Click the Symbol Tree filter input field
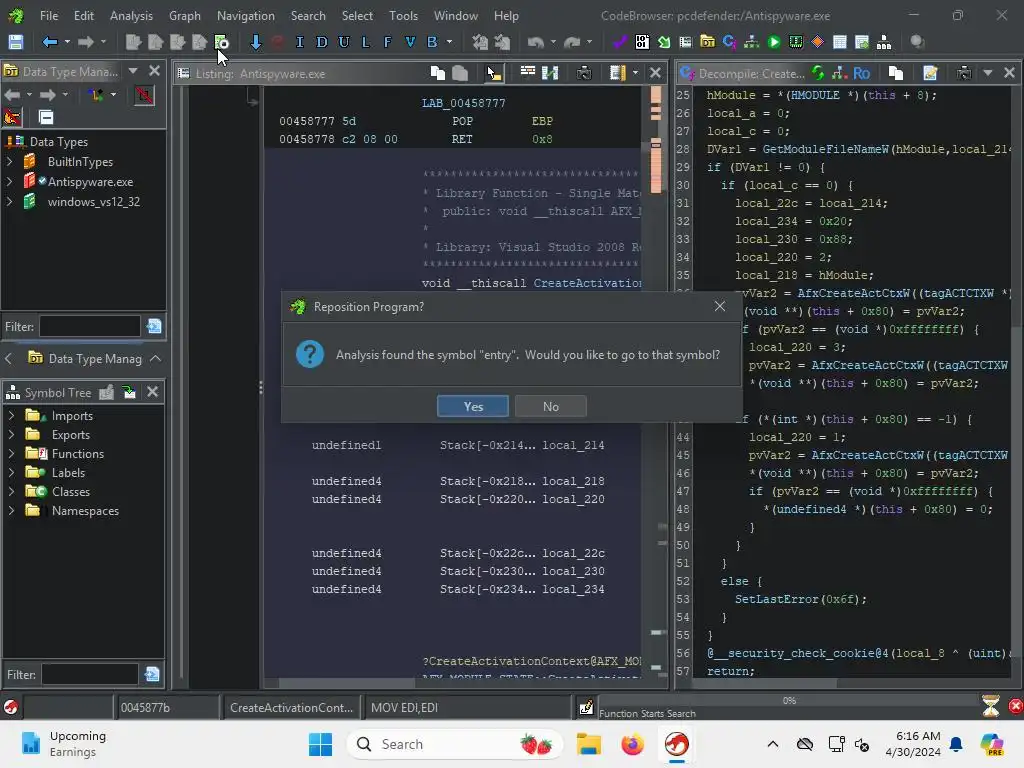Viewport: 1024px width, 768px height. [x=90, y=674]
